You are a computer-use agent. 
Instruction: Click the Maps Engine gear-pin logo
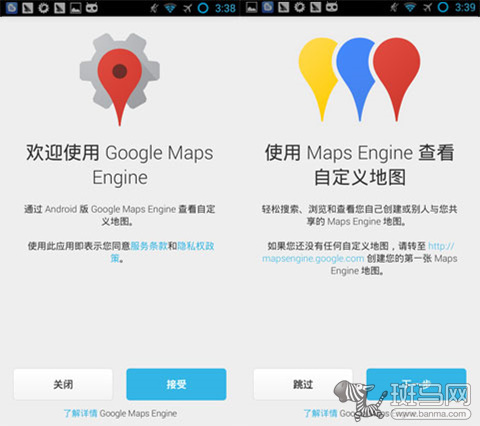[120, 79]
